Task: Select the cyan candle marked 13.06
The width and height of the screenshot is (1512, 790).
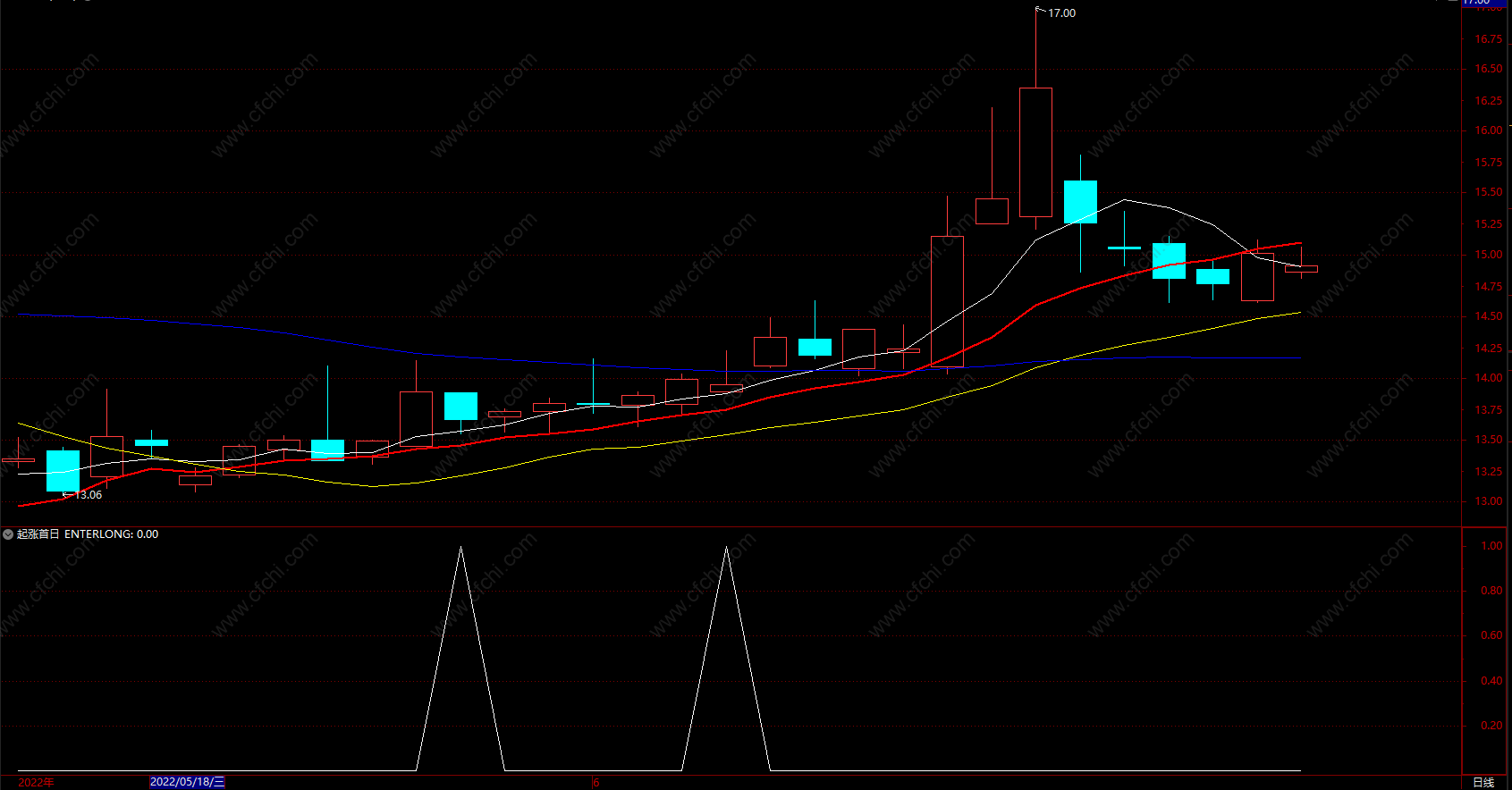Action: pyautogui.click(x=63, y=471)
